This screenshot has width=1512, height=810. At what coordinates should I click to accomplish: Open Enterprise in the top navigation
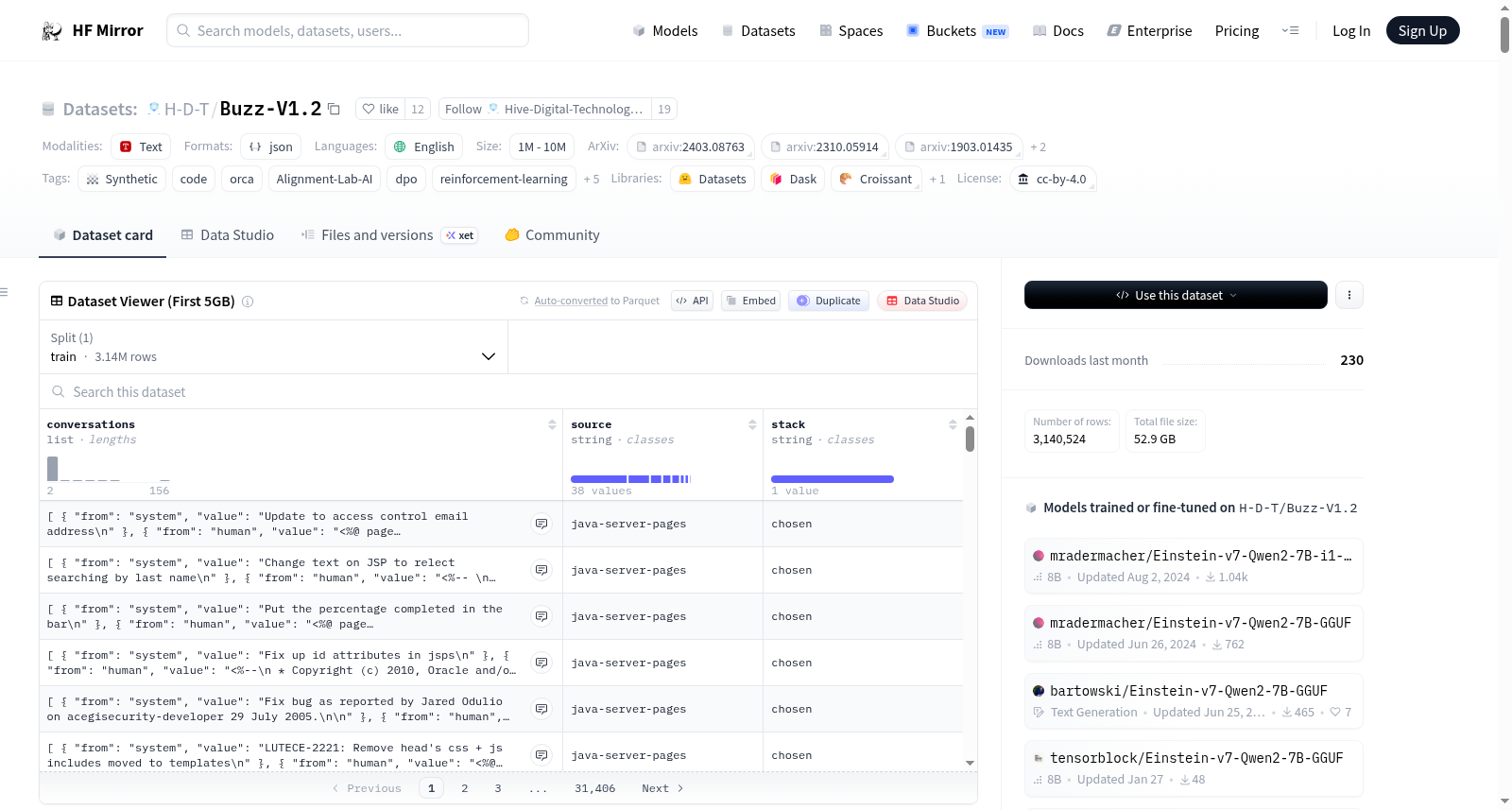[x=1149, y=30]
